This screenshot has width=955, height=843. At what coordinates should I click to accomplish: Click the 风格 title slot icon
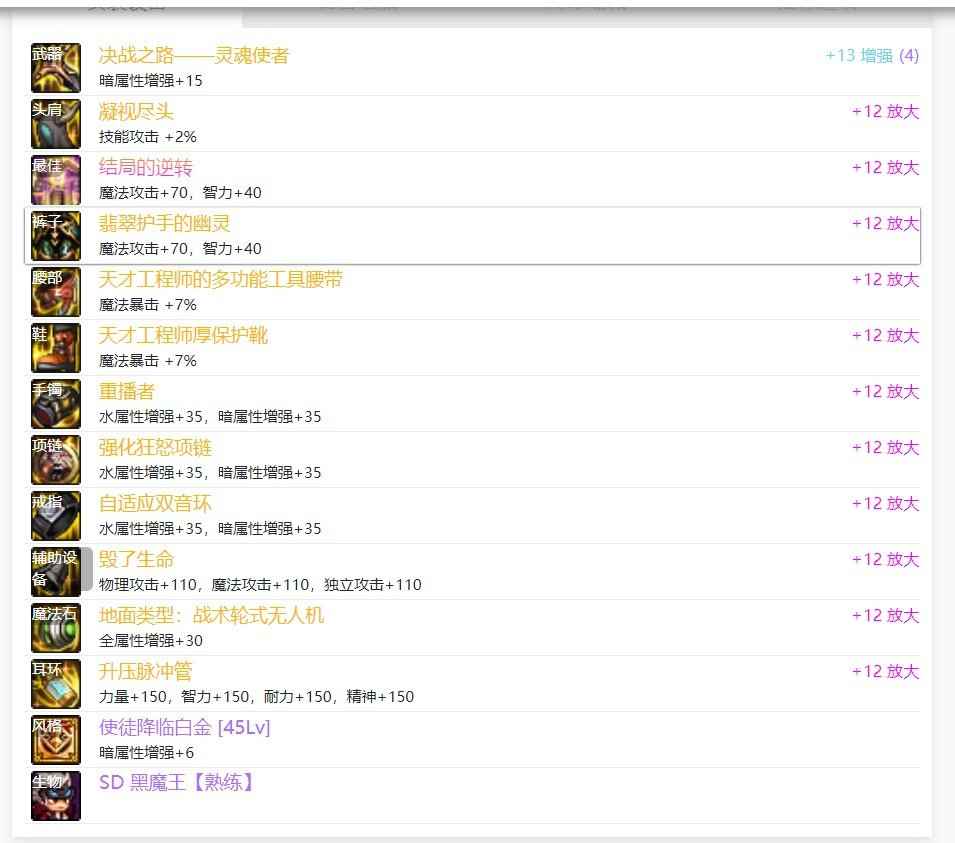[x=55, y=740]
